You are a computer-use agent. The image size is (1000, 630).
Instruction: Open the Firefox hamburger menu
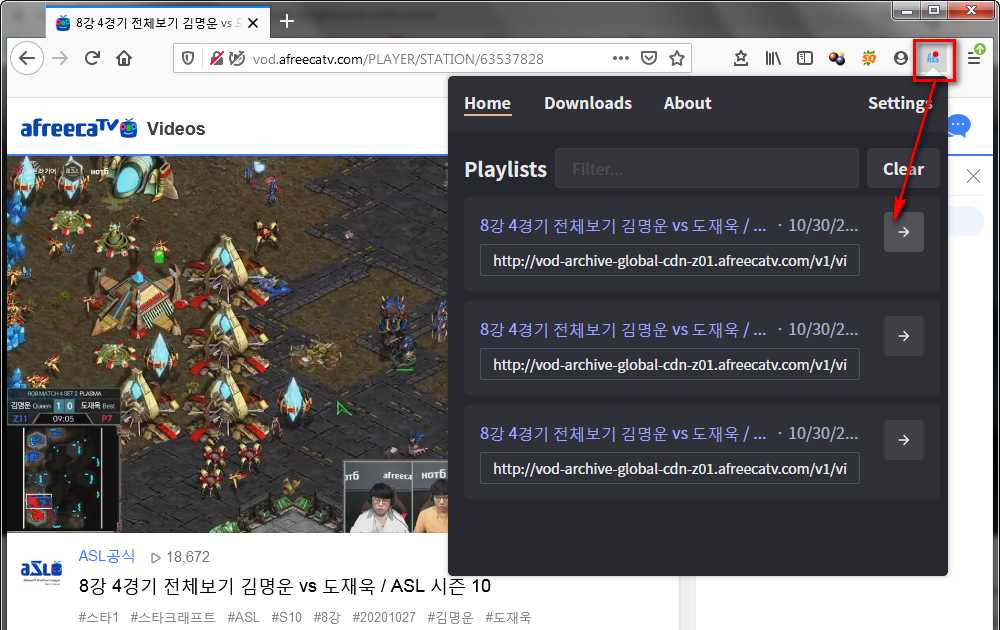click(974, 59)
